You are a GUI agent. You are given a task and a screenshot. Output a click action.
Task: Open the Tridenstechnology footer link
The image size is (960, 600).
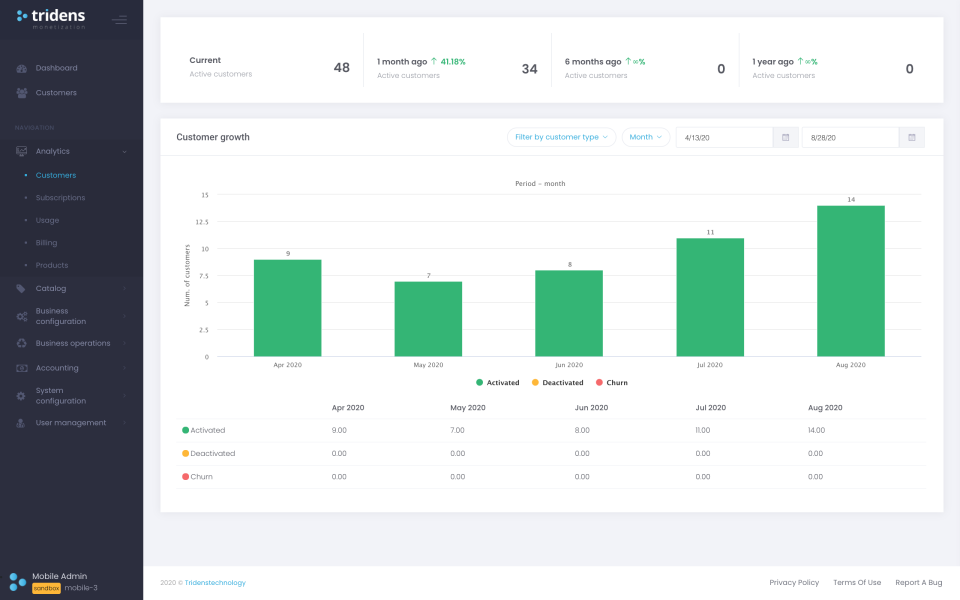tap(214, 582)
